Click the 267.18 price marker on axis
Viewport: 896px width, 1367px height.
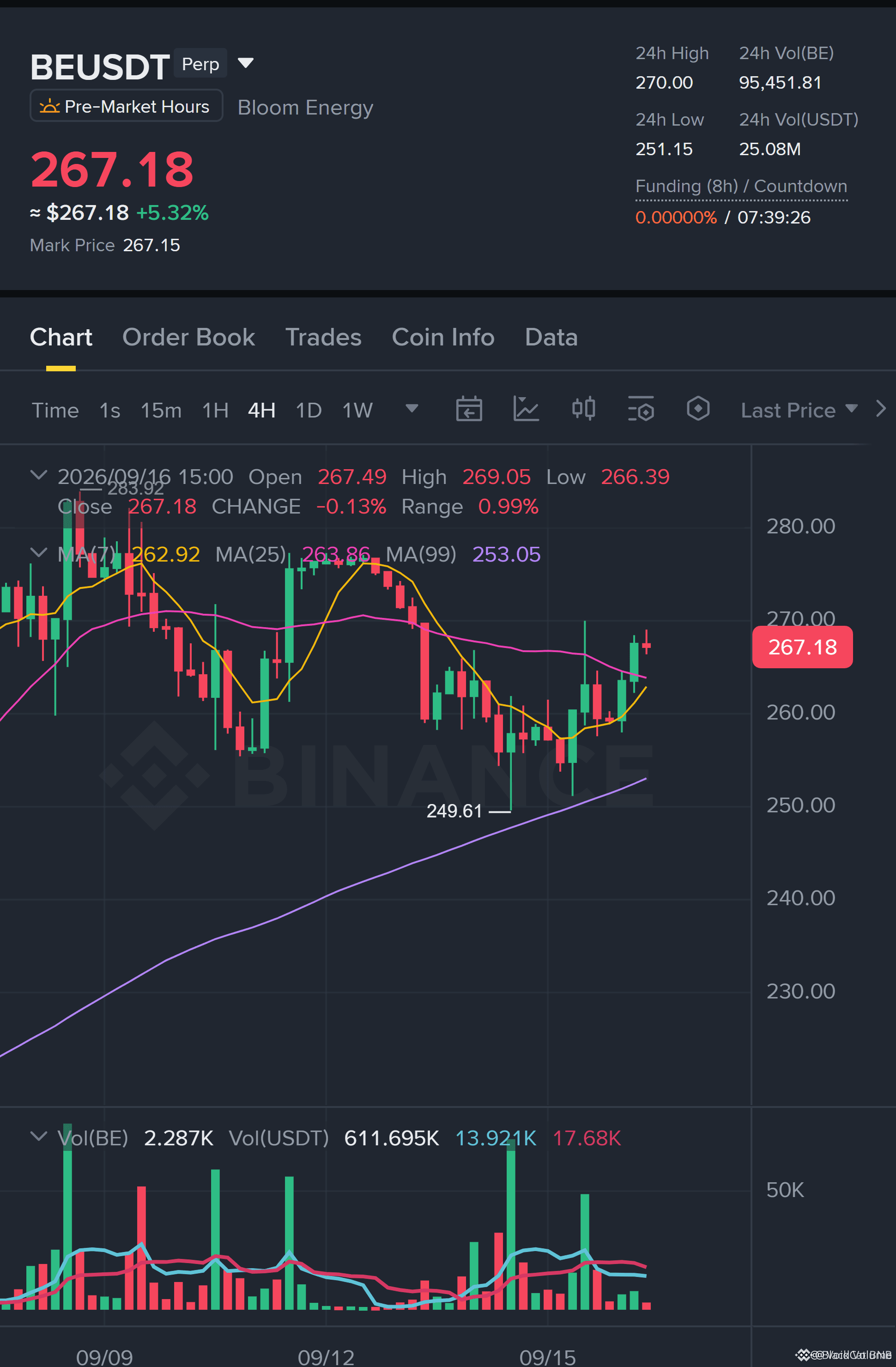[802, 647]
